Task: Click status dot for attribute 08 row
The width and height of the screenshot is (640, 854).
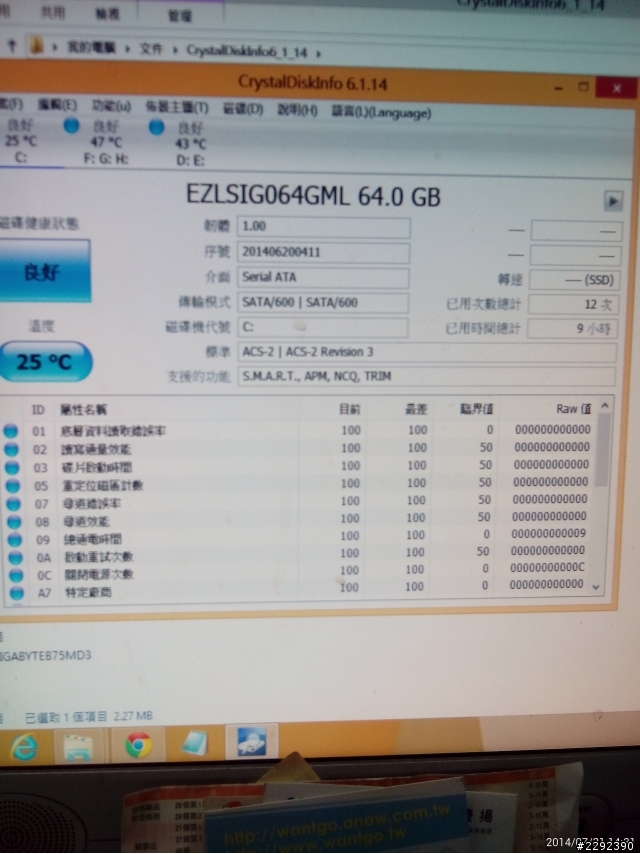Action: click(x=14, y=521)
